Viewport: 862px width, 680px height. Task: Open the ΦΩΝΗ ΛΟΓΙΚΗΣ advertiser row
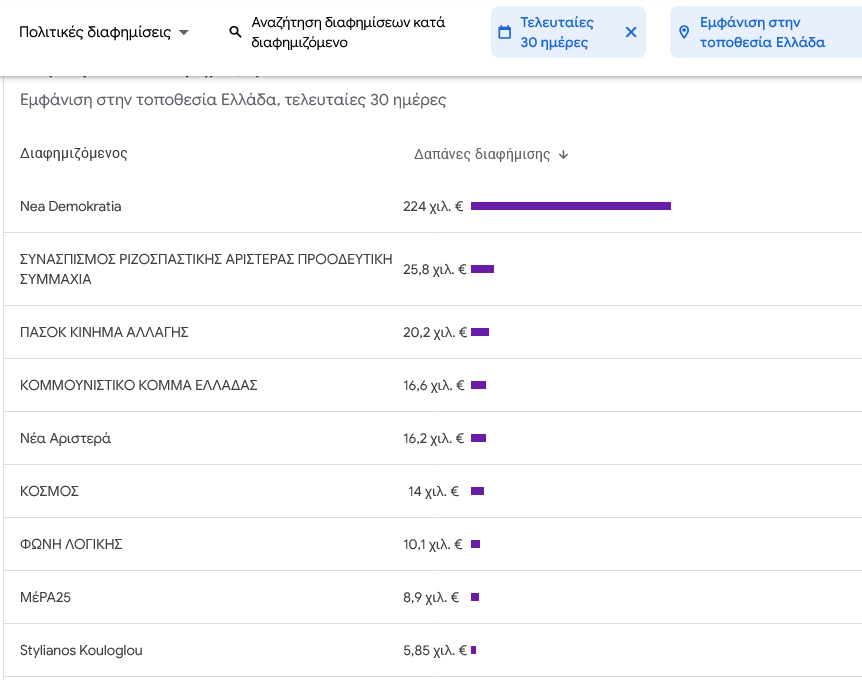(x=433, y=544)
